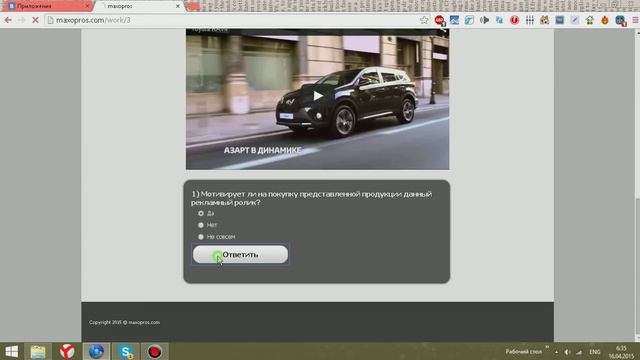Bookmark this page with the star icon
This screenshot has width=640, height=360.
tap(424, 20)
